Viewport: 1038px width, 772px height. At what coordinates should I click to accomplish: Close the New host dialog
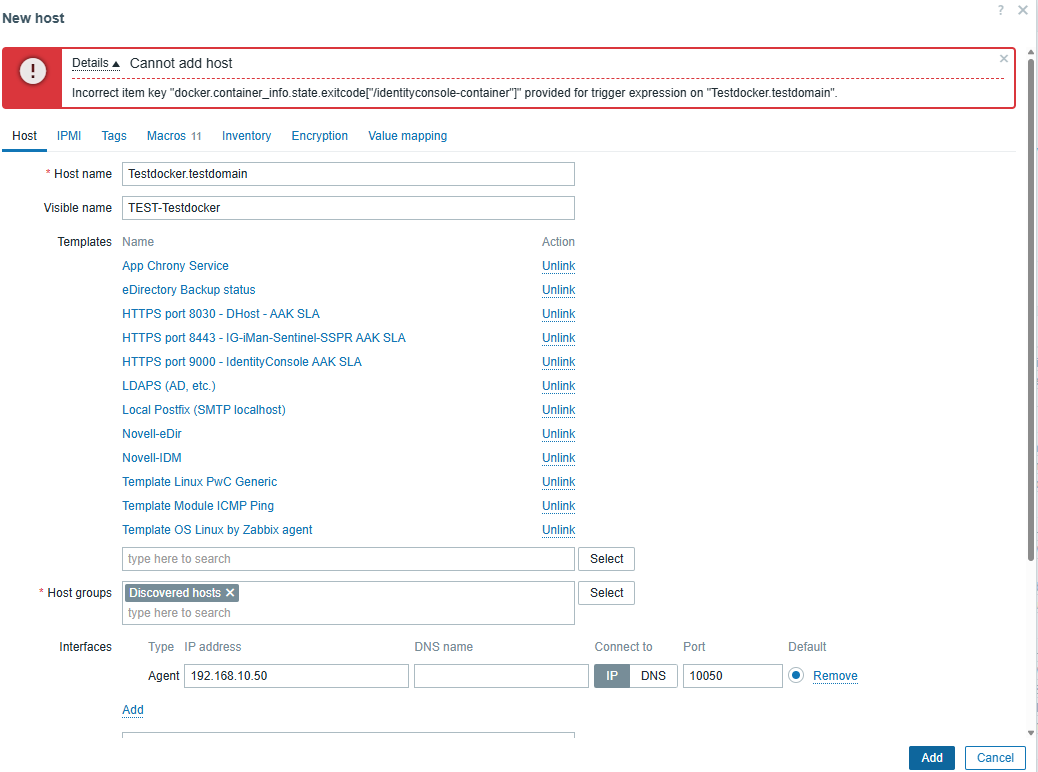point(1022,10)
